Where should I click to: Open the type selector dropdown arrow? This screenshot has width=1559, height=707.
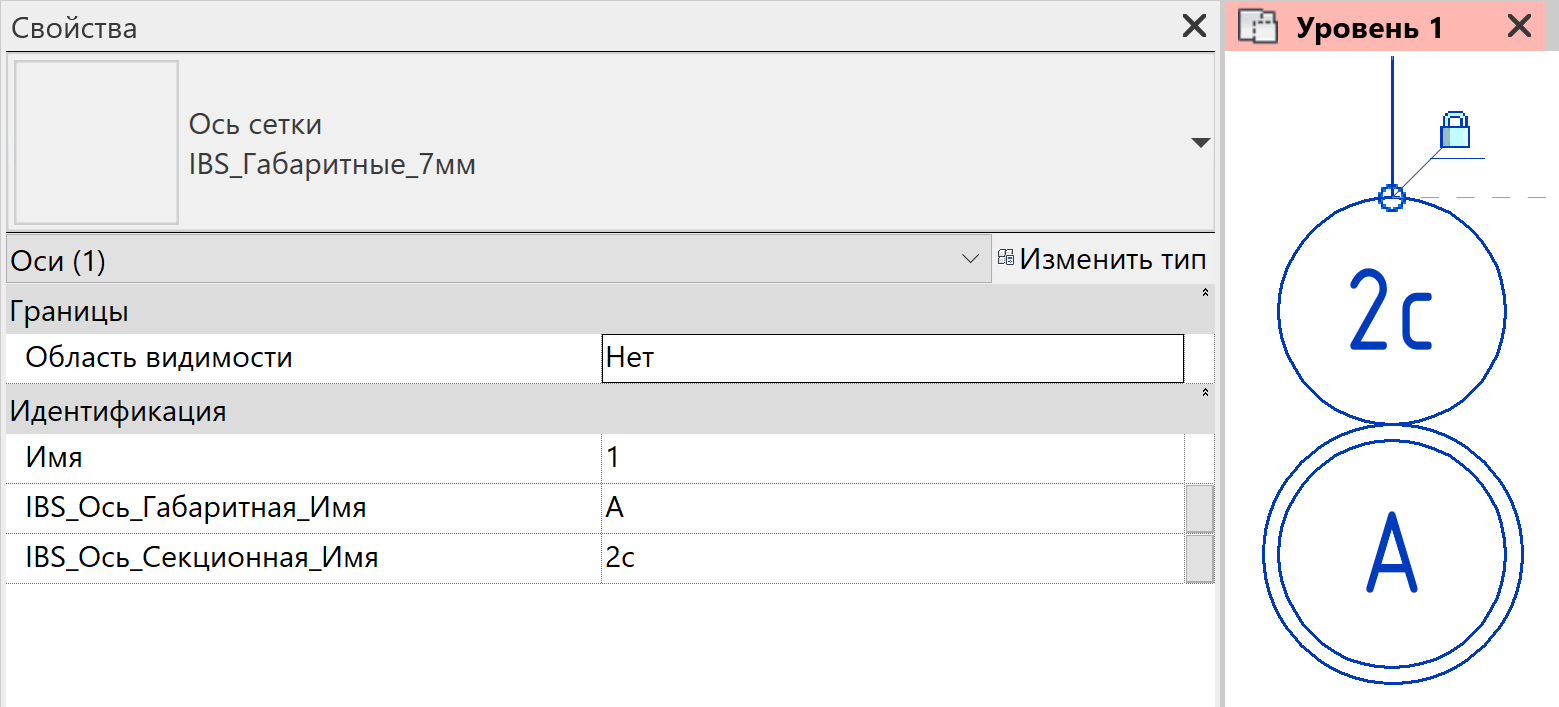[1201, 143]
